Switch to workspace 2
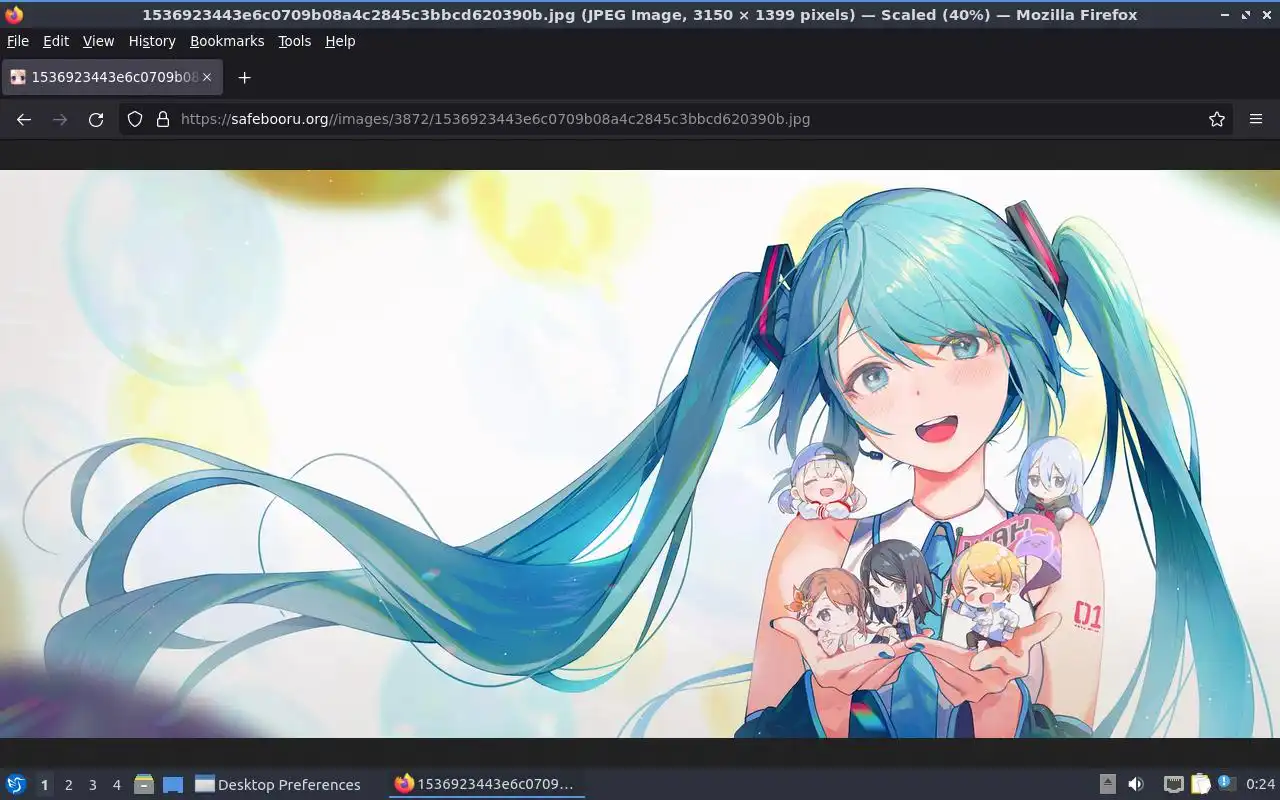This screenshot has height=800, width=1280. 68,785
